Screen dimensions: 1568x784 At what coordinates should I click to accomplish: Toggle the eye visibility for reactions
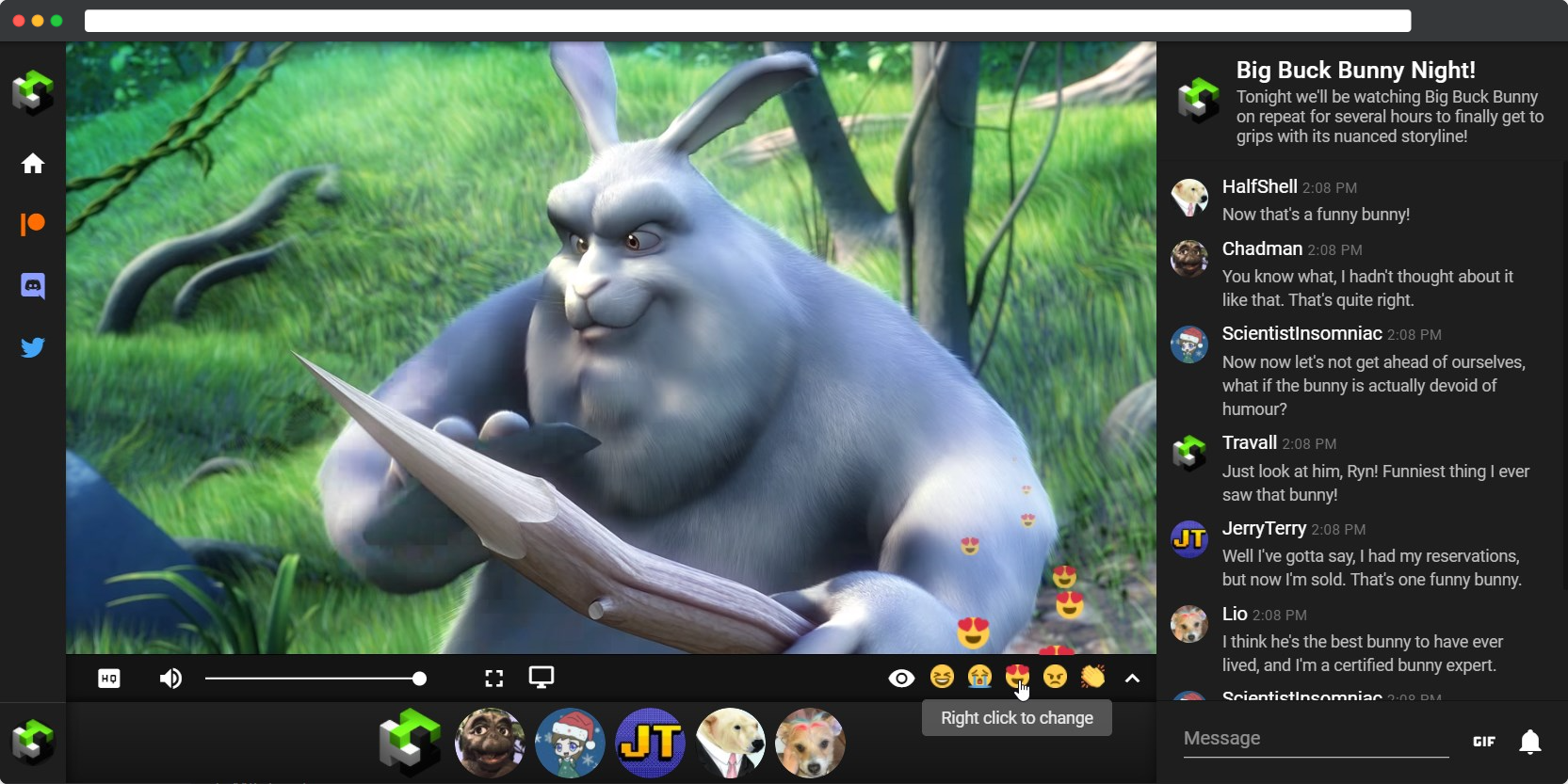point(901,679)
